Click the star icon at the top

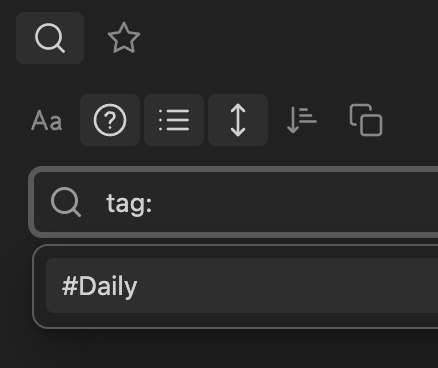tap(124, 38)
